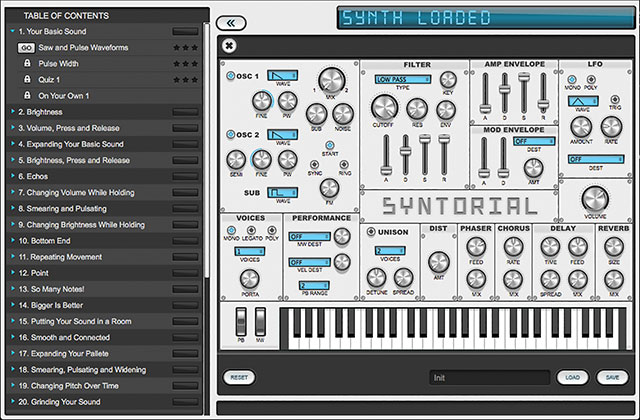Viewport: 640px width, 420px height.
Task: Click the Reset button
Action: click(239, 378)
